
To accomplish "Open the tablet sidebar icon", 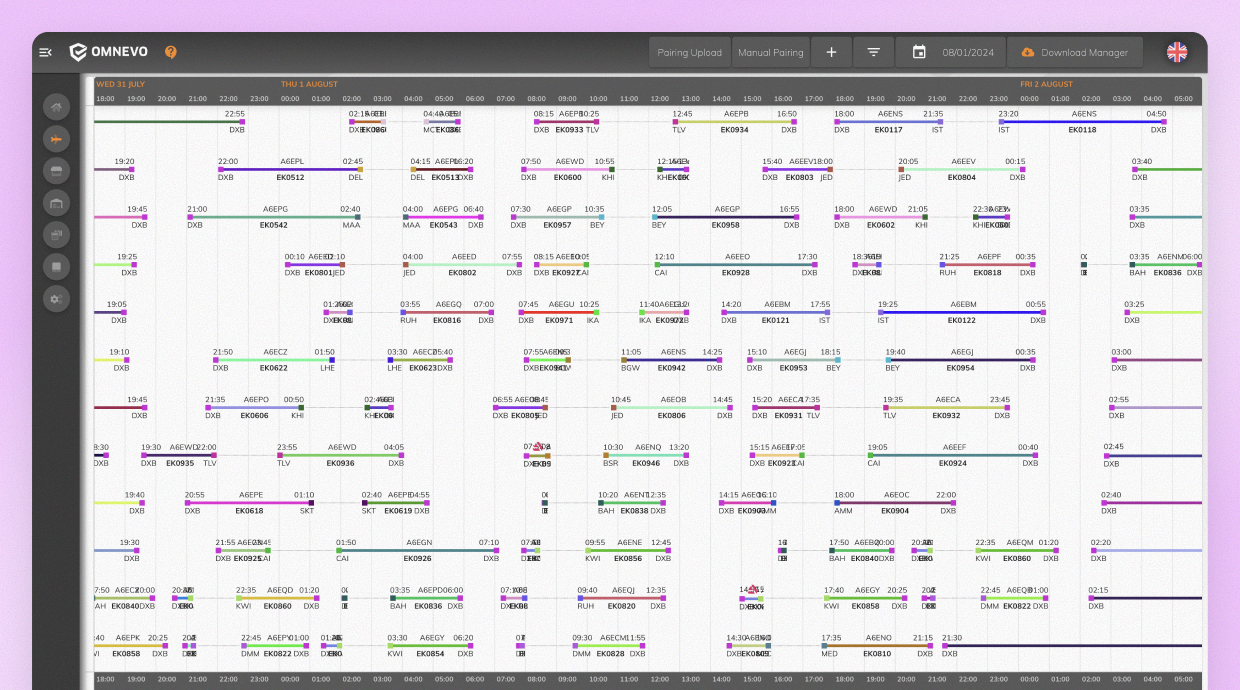I will coord(56,267).
